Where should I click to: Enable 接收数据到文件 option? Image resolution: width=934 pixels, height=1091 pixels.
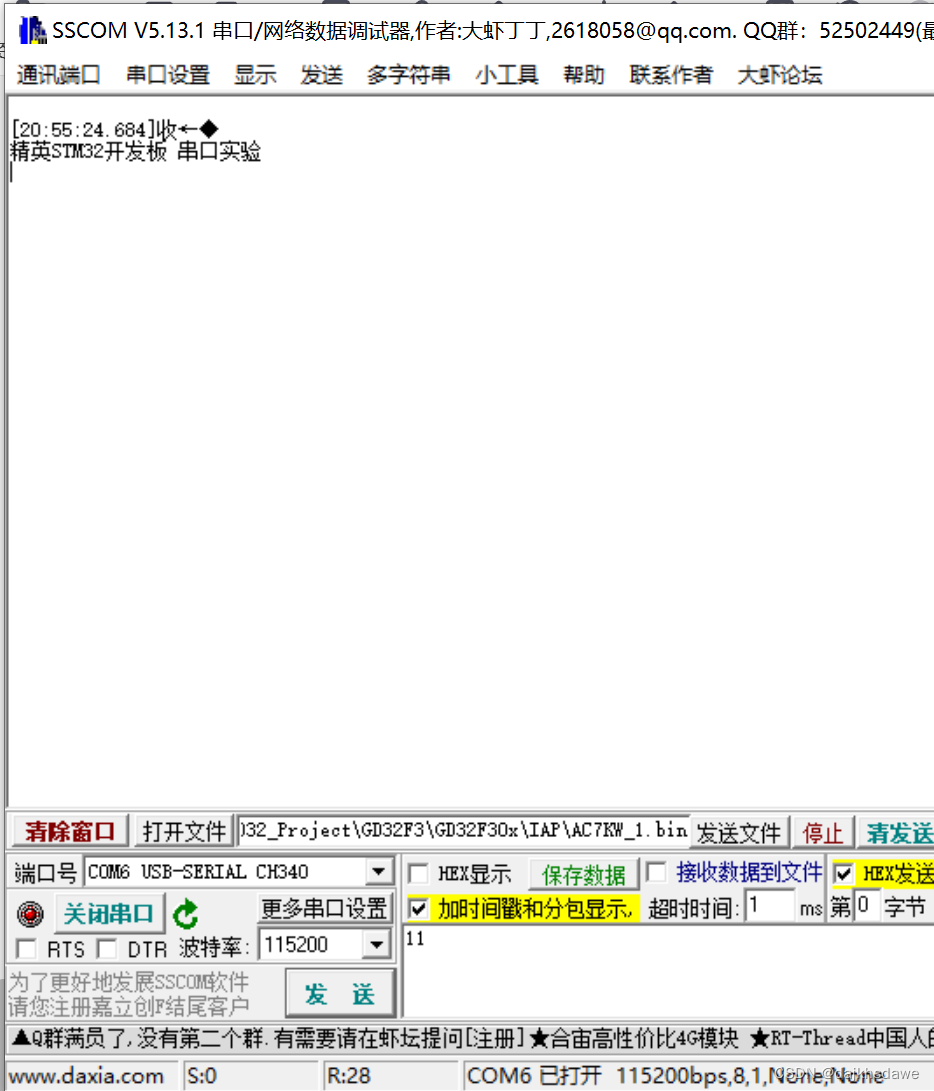coord(656,872)
